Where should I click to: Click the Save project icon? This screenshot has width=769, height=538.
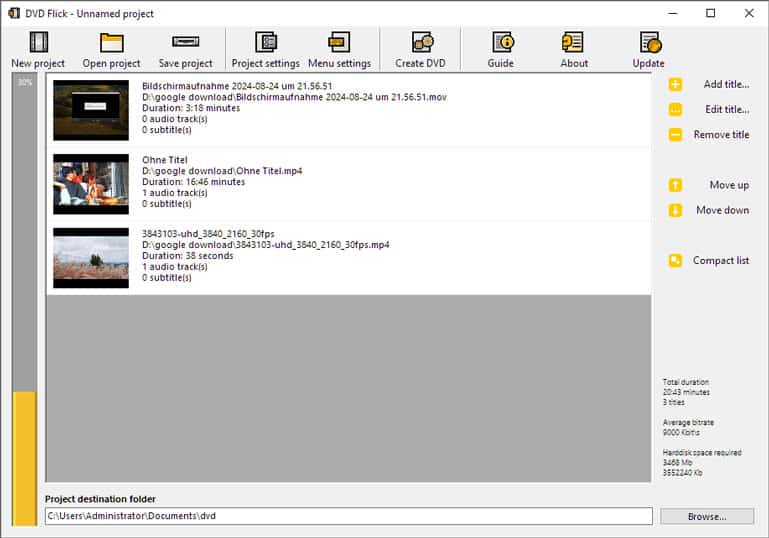pyautogui.click(x=185, y=41)
